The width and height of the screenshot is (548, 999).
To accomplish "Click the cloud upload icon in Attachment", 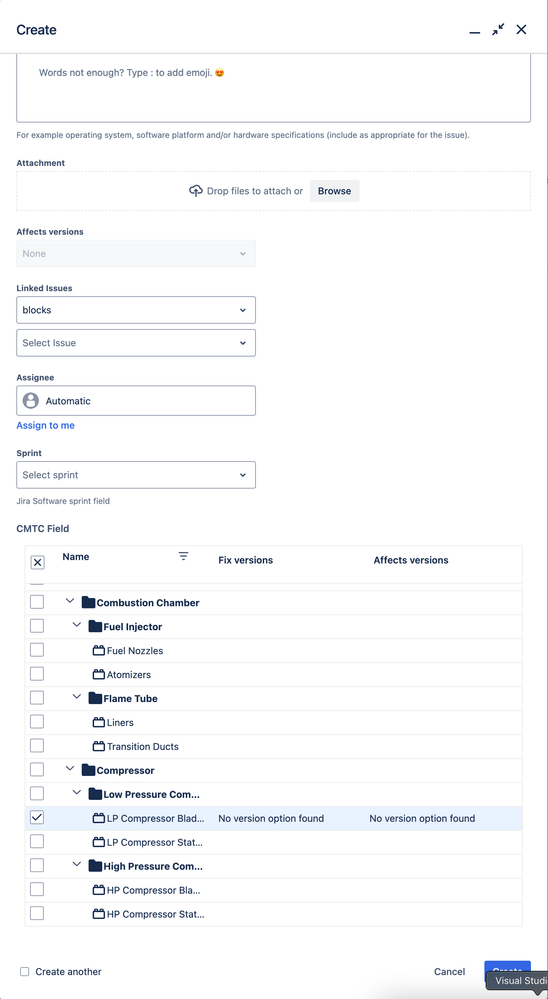I will tap(196, 191).
